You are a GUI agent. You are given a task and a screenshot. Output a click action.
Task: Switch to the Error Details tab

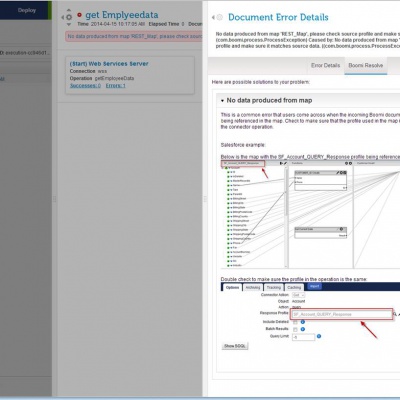(325, 65)
